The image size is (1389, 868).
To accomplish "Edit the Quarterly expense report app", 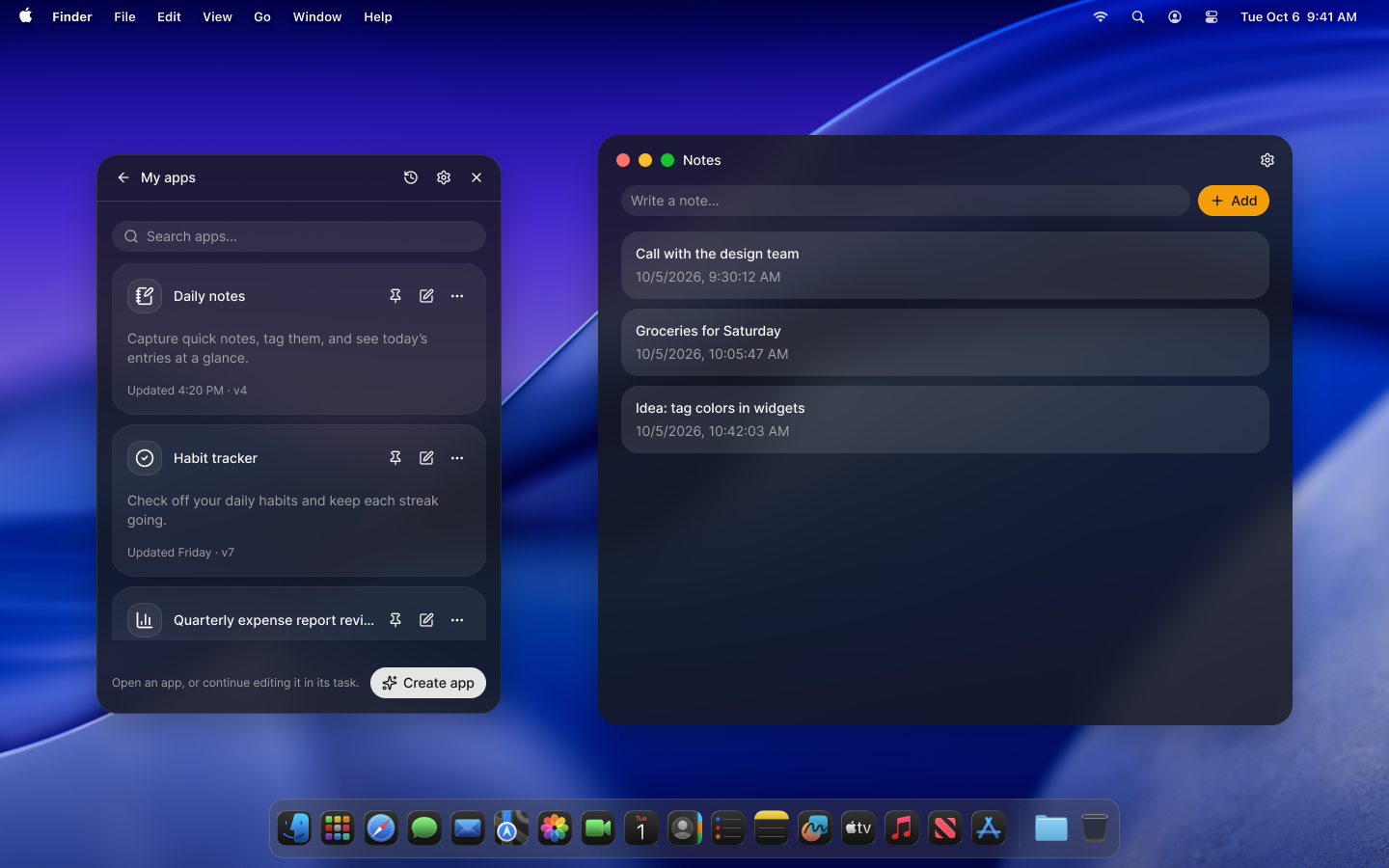I will pyautogui.click(x=426, y=620).
